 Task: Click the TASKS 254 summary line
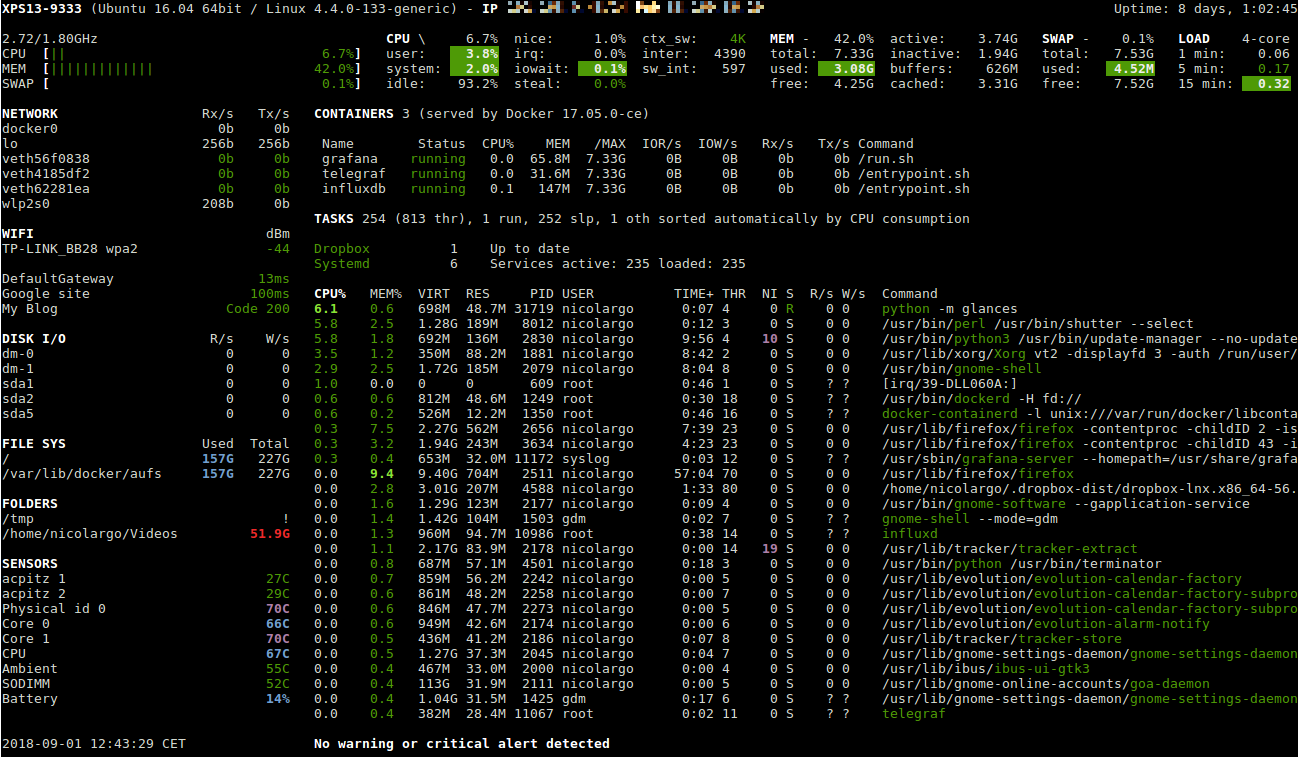[x=642, y=219]
